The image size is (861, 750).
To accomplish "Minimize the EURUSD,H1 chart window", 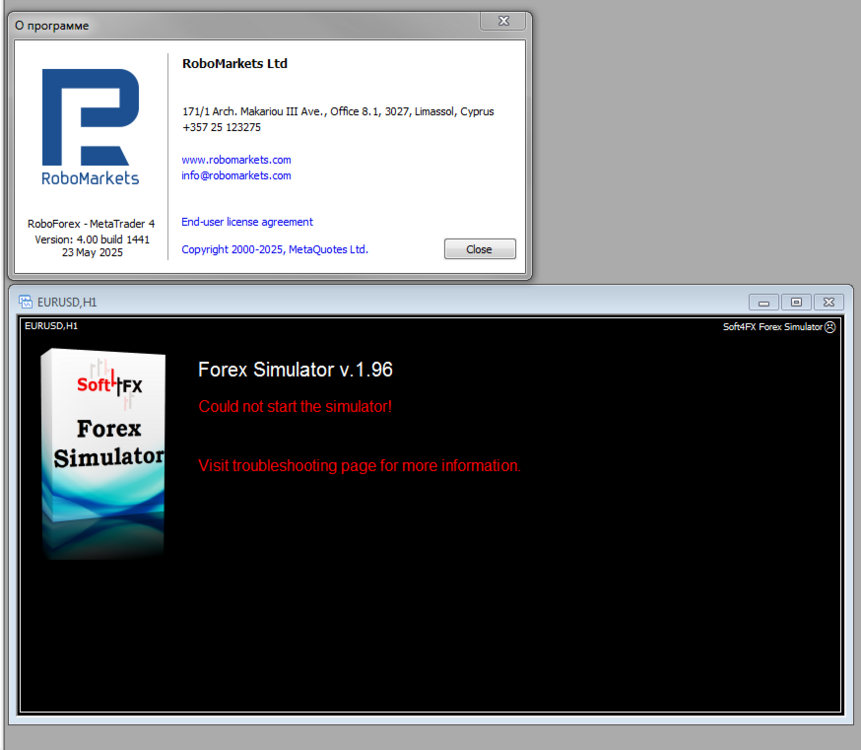I will [763, 302].
